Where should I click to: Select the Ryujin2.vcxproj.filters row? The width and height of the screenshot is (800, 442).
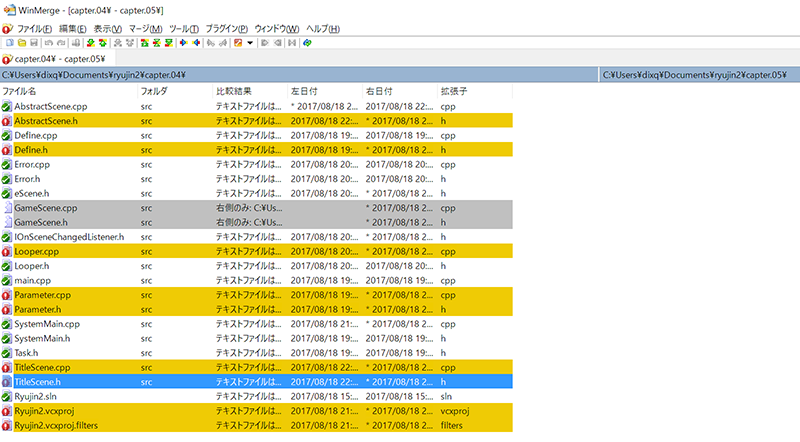tap(256, 425)
